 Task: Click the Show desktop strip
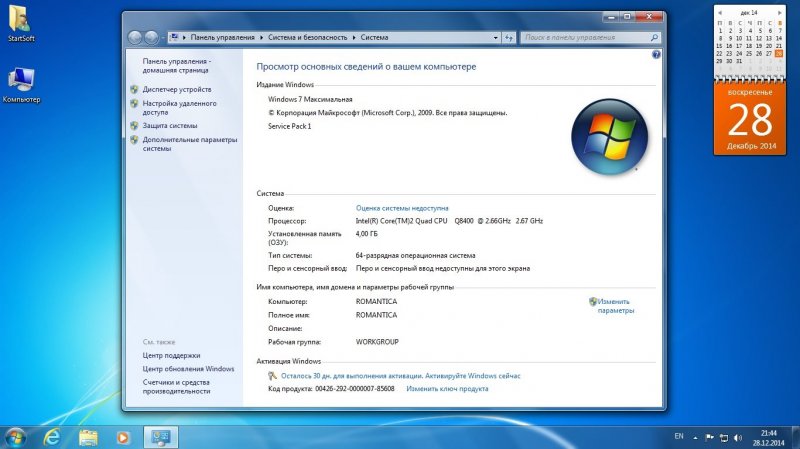796,438
